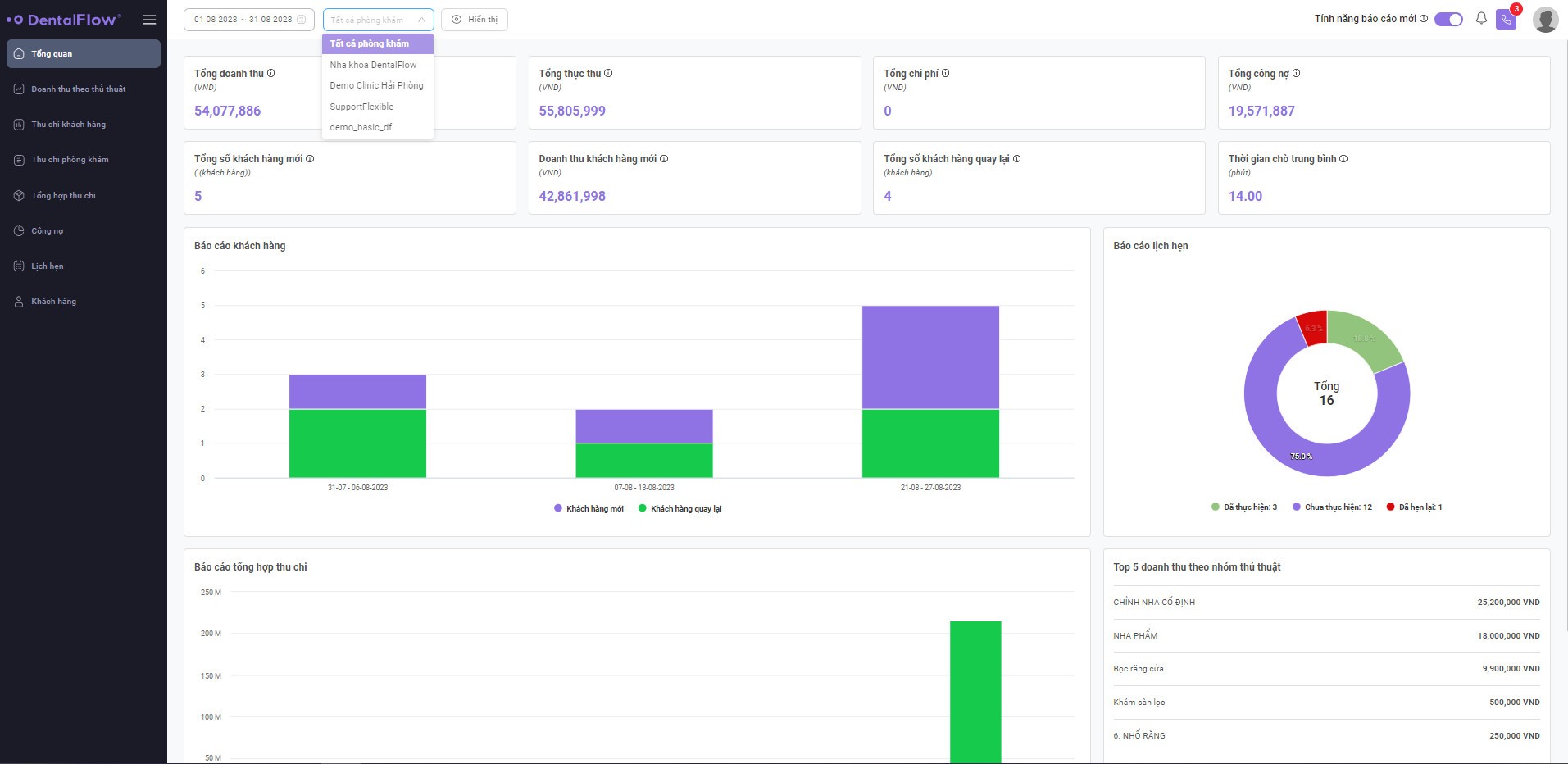Image resolution: width=1568 pixels, height=764 pixels.
Task: Click info icon beside Tổng doanh thu
Action: [x=271, y=74]
